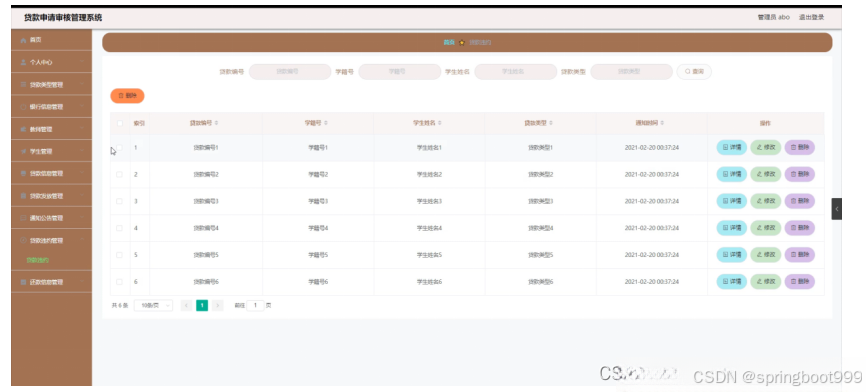Click 修改 for row 3
Viewport: 866px width, 392px height.
coord(765,201)
